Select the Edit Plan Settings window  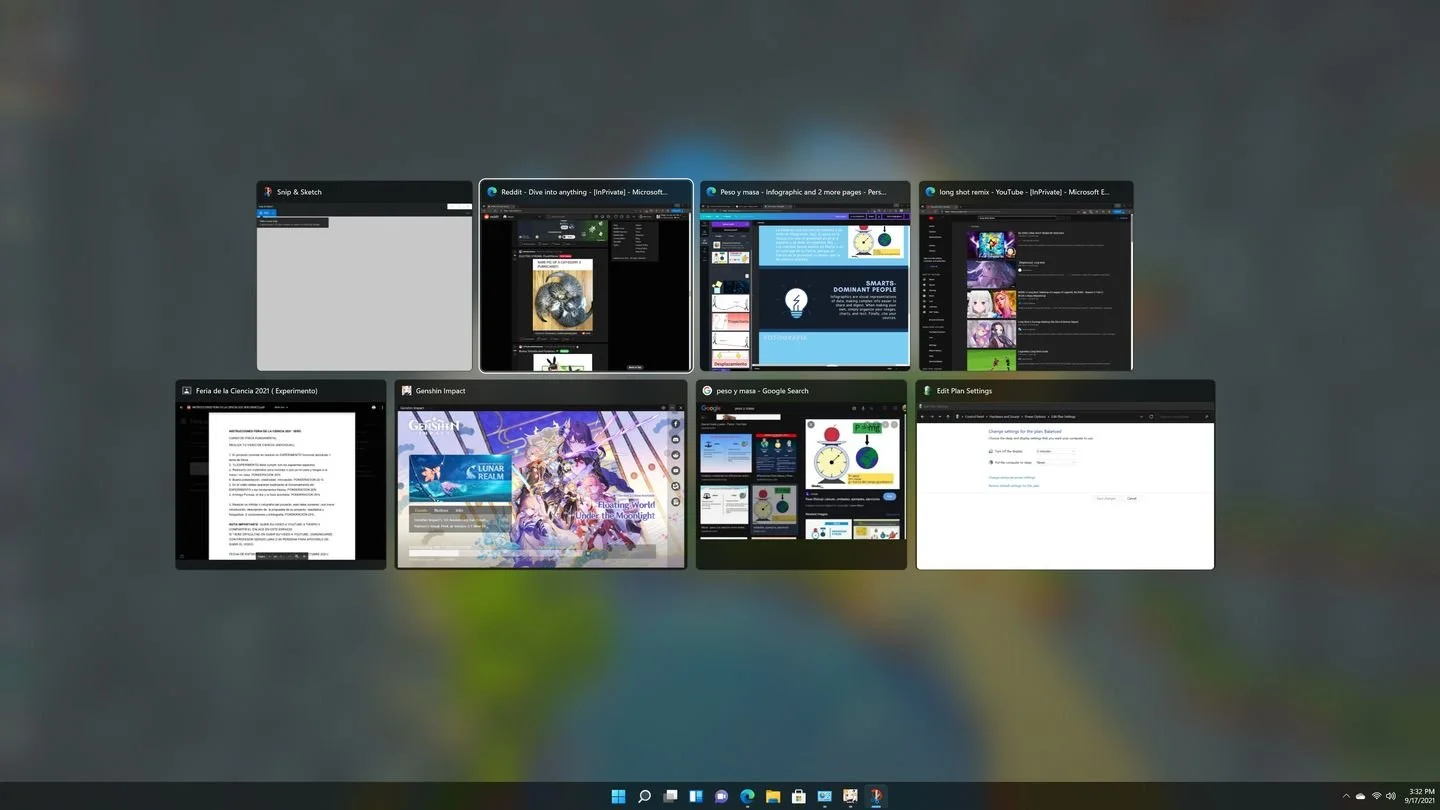[1065, 475]
